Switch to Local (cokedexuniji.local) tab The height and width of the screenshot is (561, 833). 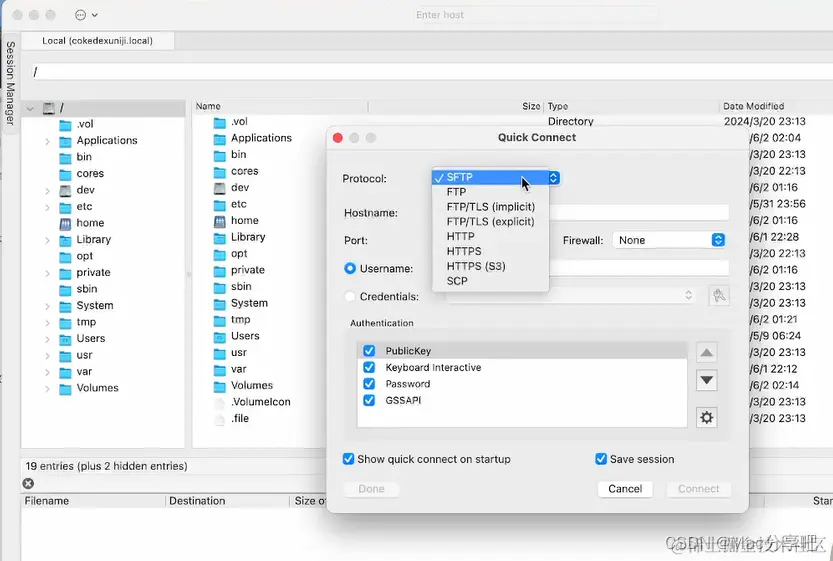click(98, 41)
